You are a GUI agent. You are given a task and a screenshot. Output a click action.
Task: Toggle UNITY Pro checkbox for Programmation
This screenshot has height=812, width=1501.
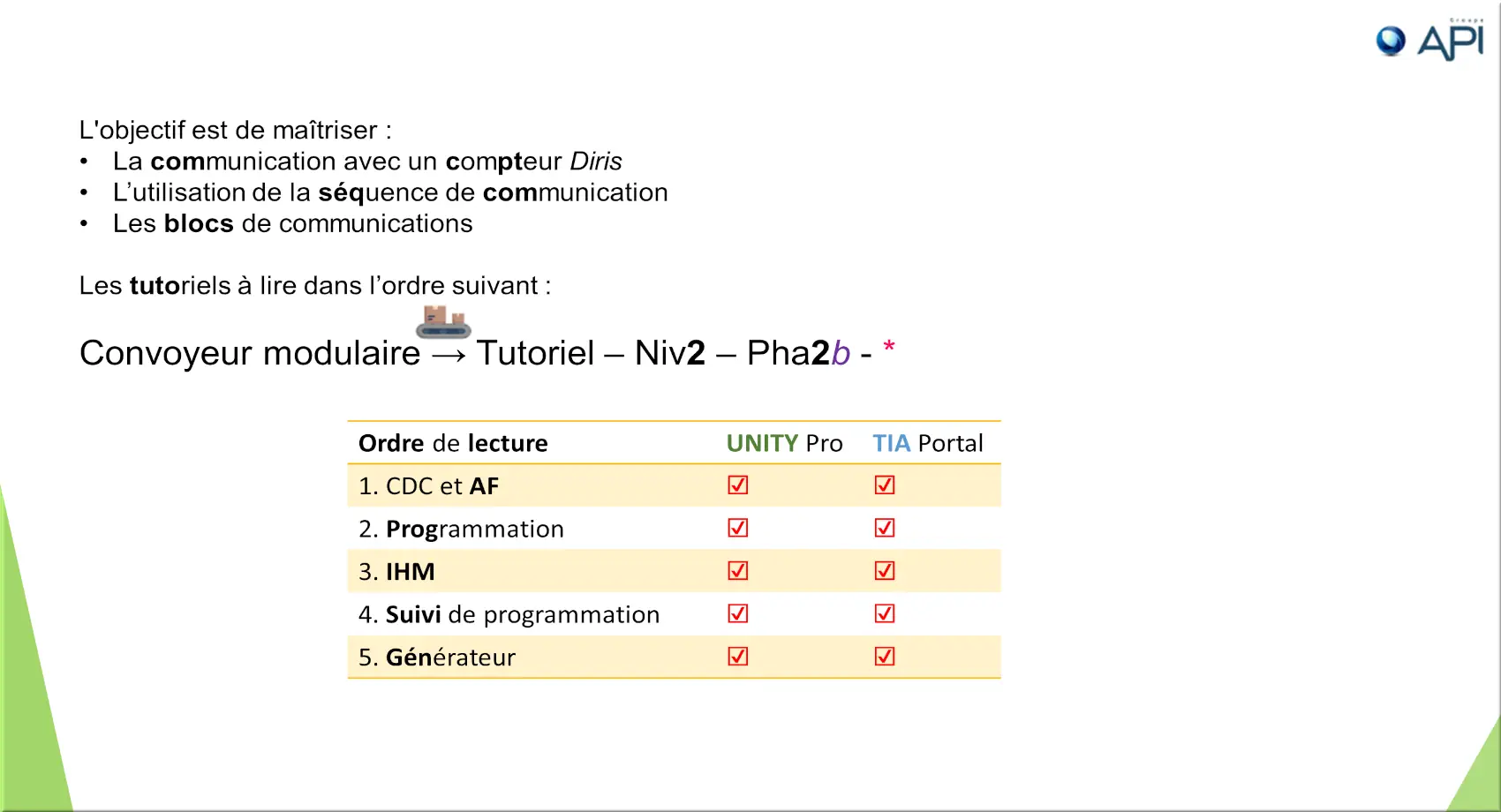click(738, 528)
